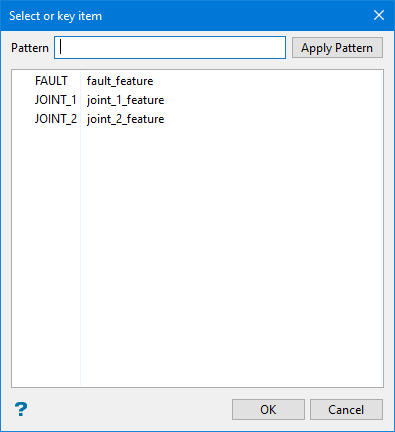Click blank gray area between help icon and OK
Screen dimensions: 395x432
(130, 409)
